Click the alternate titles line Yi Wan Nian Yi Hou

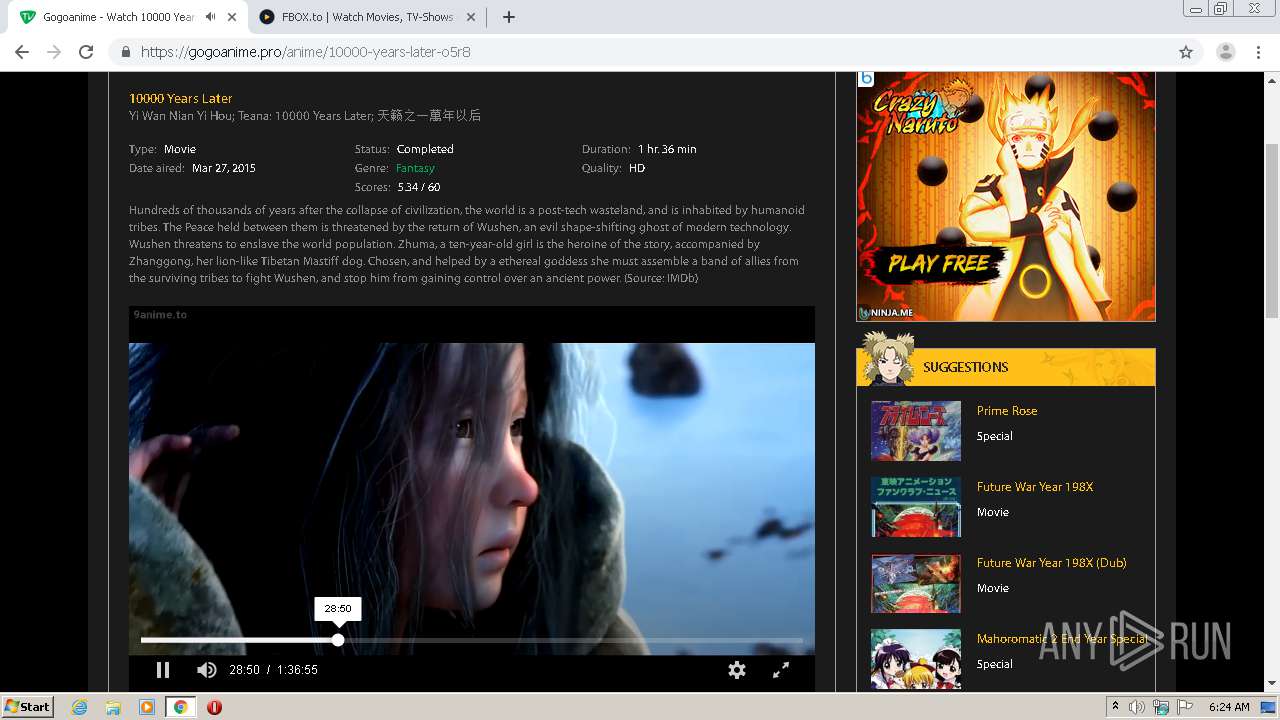305,116
